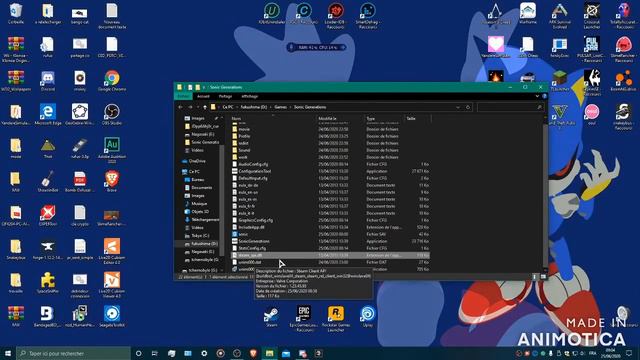The width and height of the screenshot is (640, 360).
Task: Select the SonicGenerations application file
Action: pos(331,241)
